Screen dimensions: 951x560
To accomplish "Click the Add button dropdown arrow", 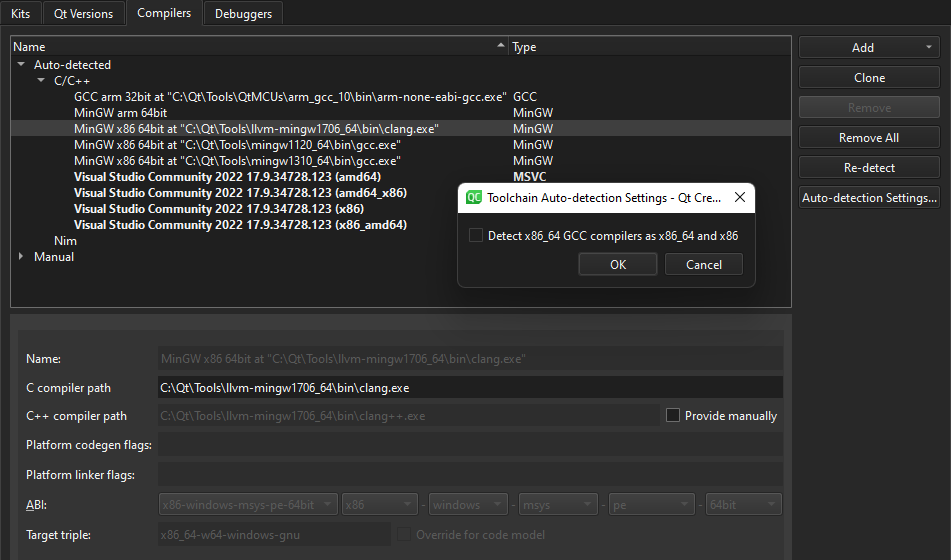I will click(929, 47).
